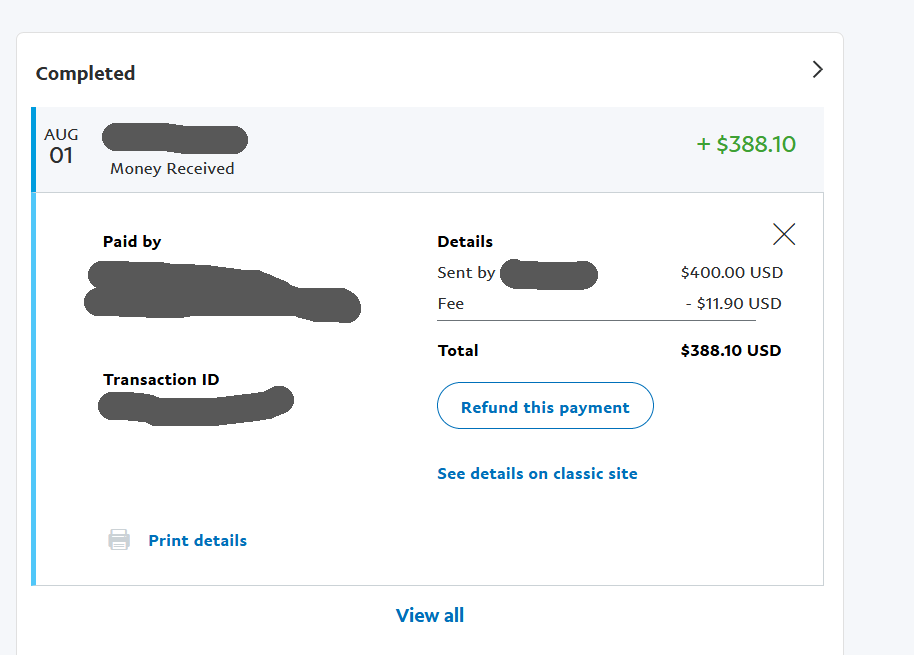
Task: Open the Completed section chevron arrow
Action: point(817,70)
